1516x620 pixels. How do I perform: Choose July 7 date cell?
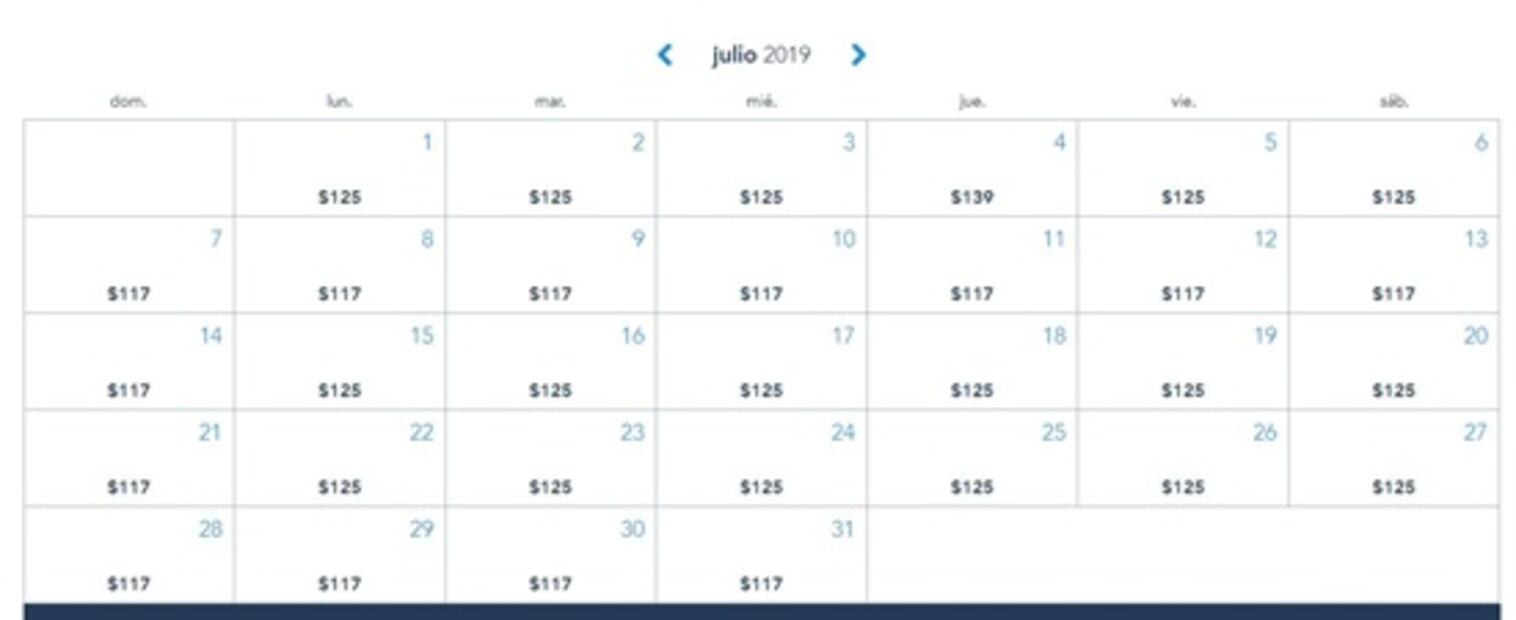click(x=129, y=265)
